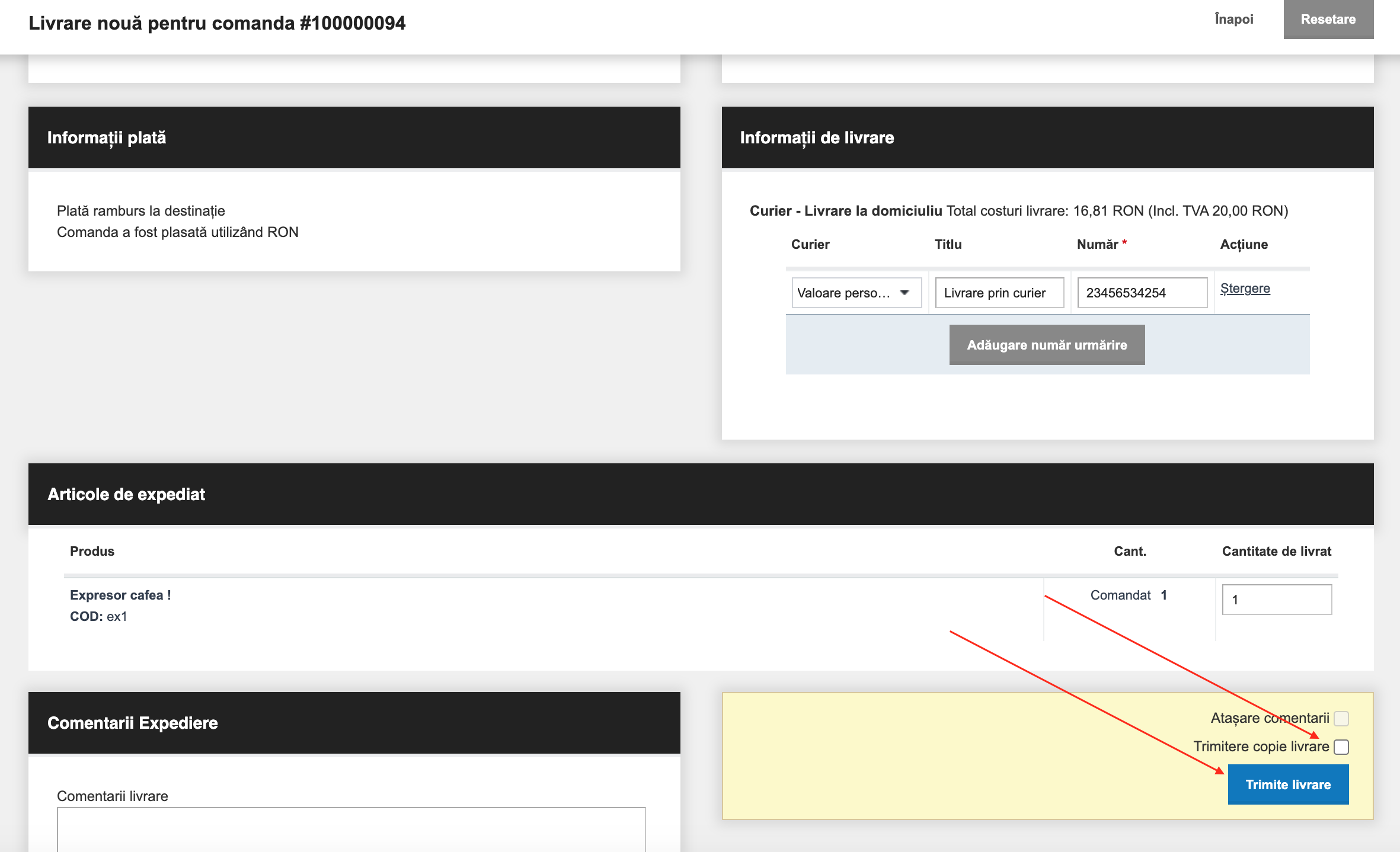The width and height of the screenshot is (1400, 852).
Task: Click the 'Informații de livrare' section header
Action: pyautogui.click(x=1047, y=137)
